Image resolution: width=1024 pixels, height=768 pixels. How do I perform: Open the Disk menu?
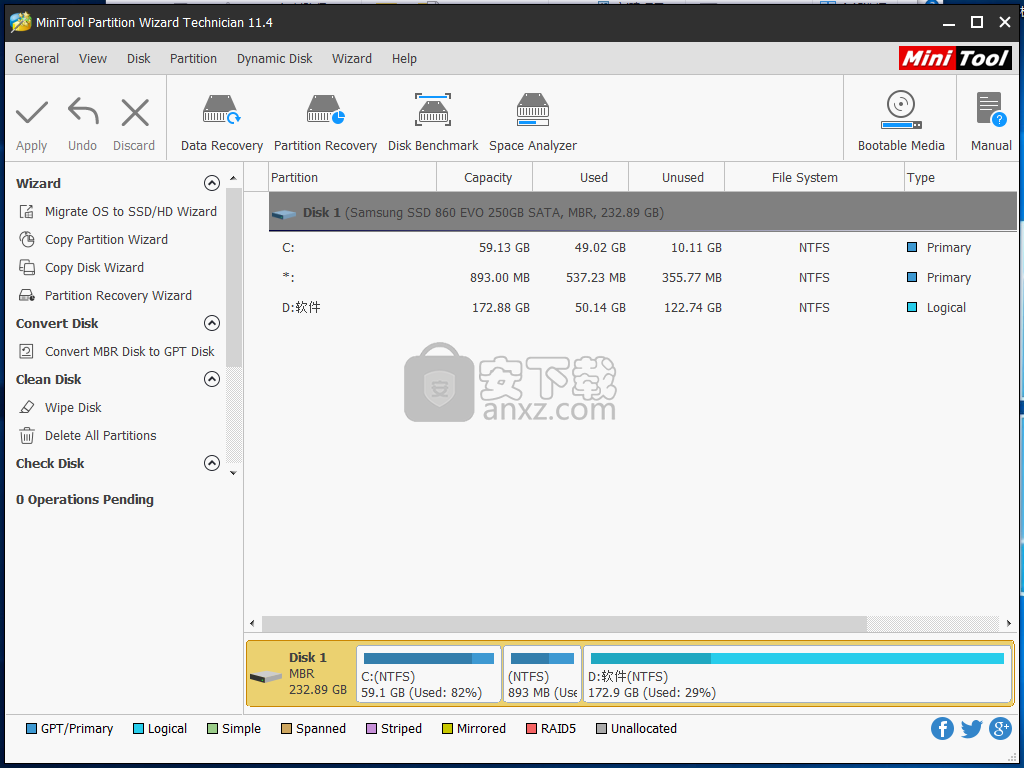[138, 59]
